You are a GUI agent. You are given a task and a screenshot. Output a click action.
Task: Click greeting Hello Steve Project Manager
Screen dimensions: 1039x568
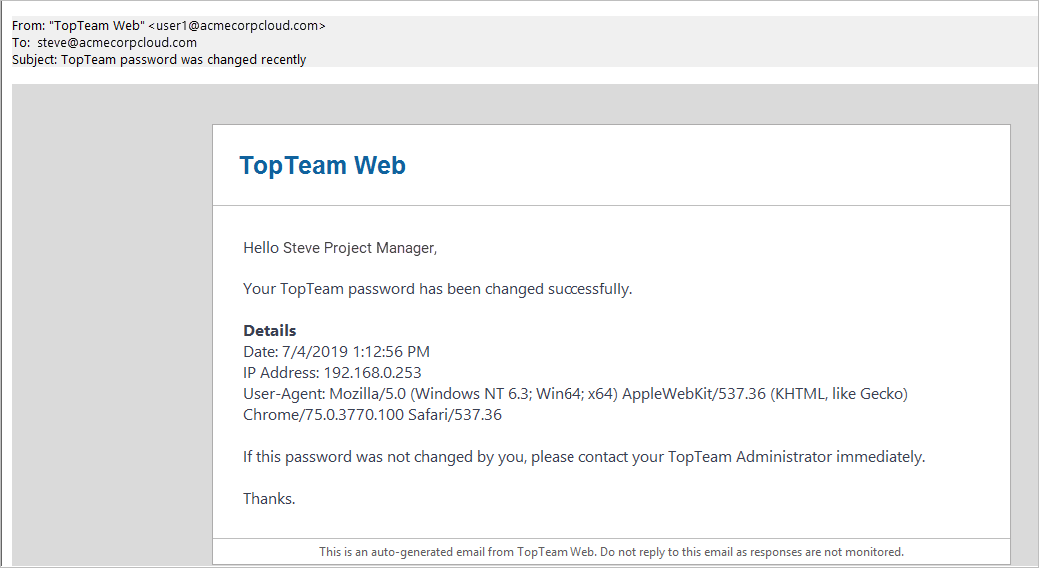340,248
